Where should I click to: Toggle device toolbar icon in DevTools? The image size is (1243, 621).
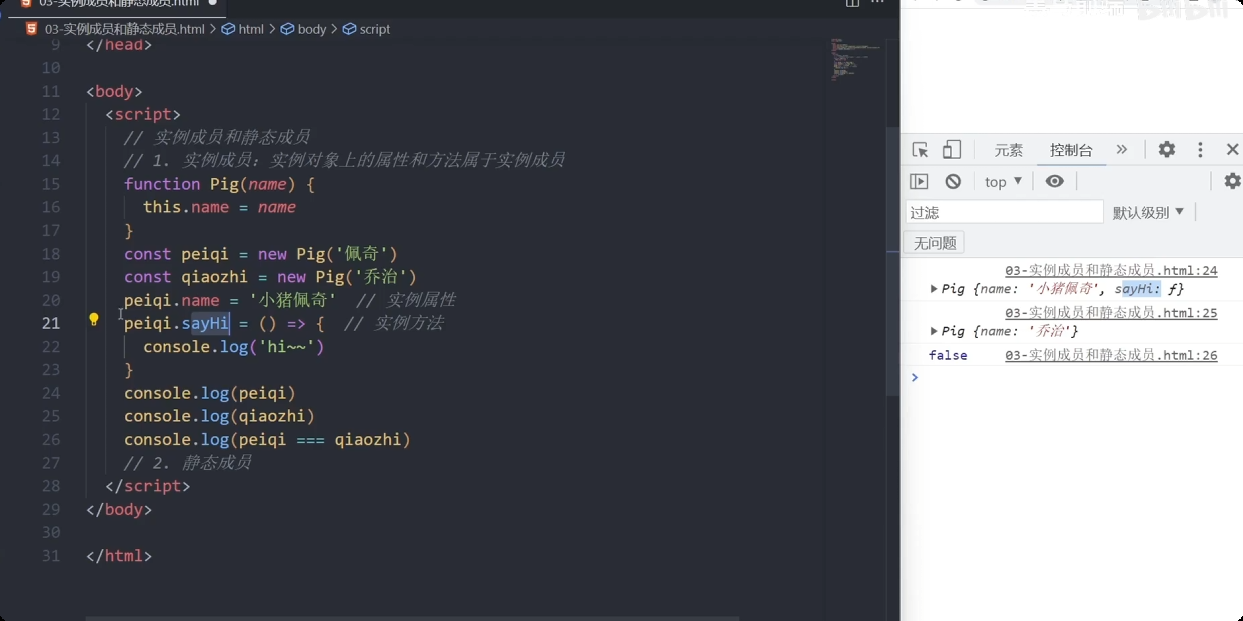pyautogui.click(x=952, y=150)
